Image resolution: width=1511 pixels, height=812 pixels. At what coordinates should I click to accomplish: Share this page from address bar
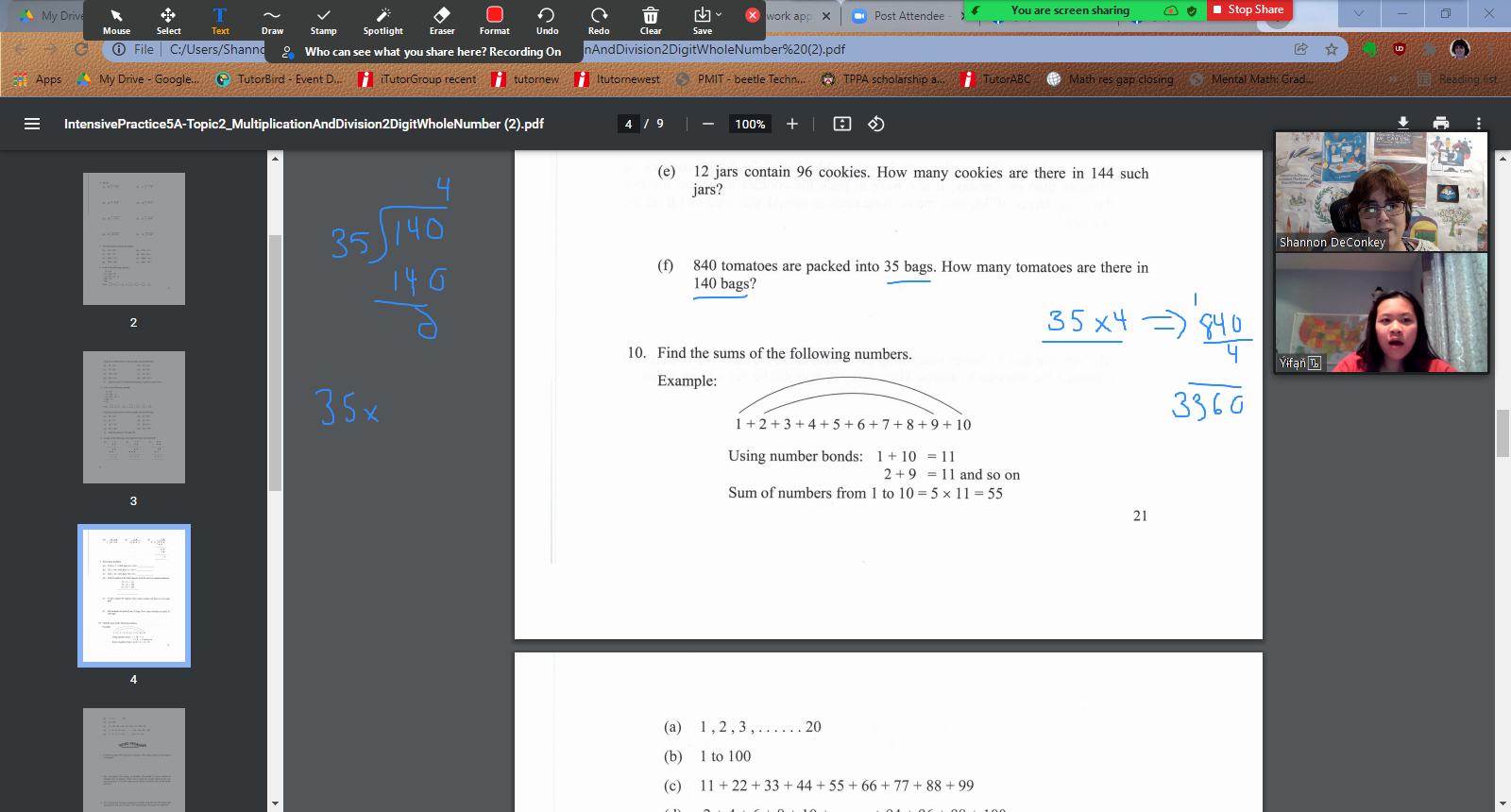pos(1301,49)
